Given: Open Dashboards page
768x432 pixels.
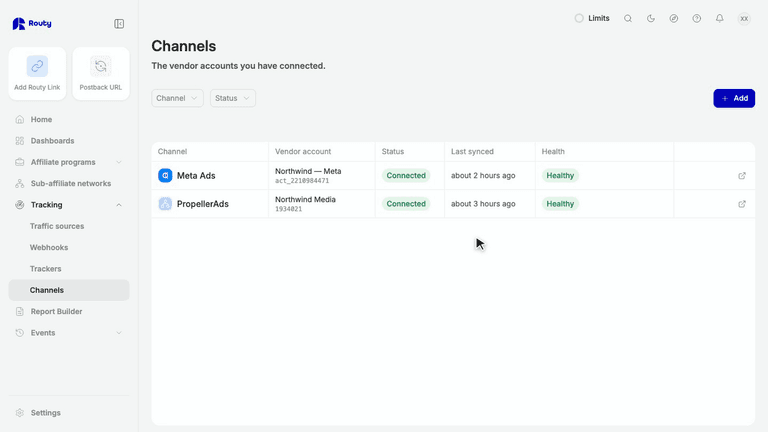Looking at the screenshot, I should click(x=69, y=141).
